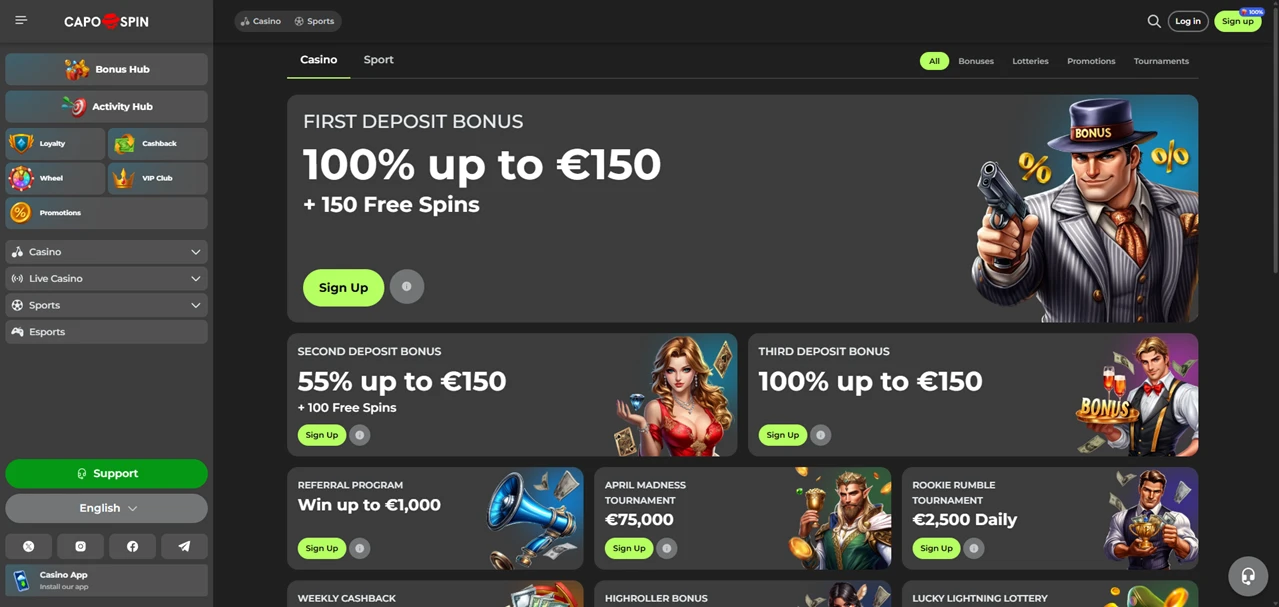Image resolution: width=1279 pixels, height=607 pixels.
Task: Open the Wheel tile in sidebar
Action: (x=55, y=178)
